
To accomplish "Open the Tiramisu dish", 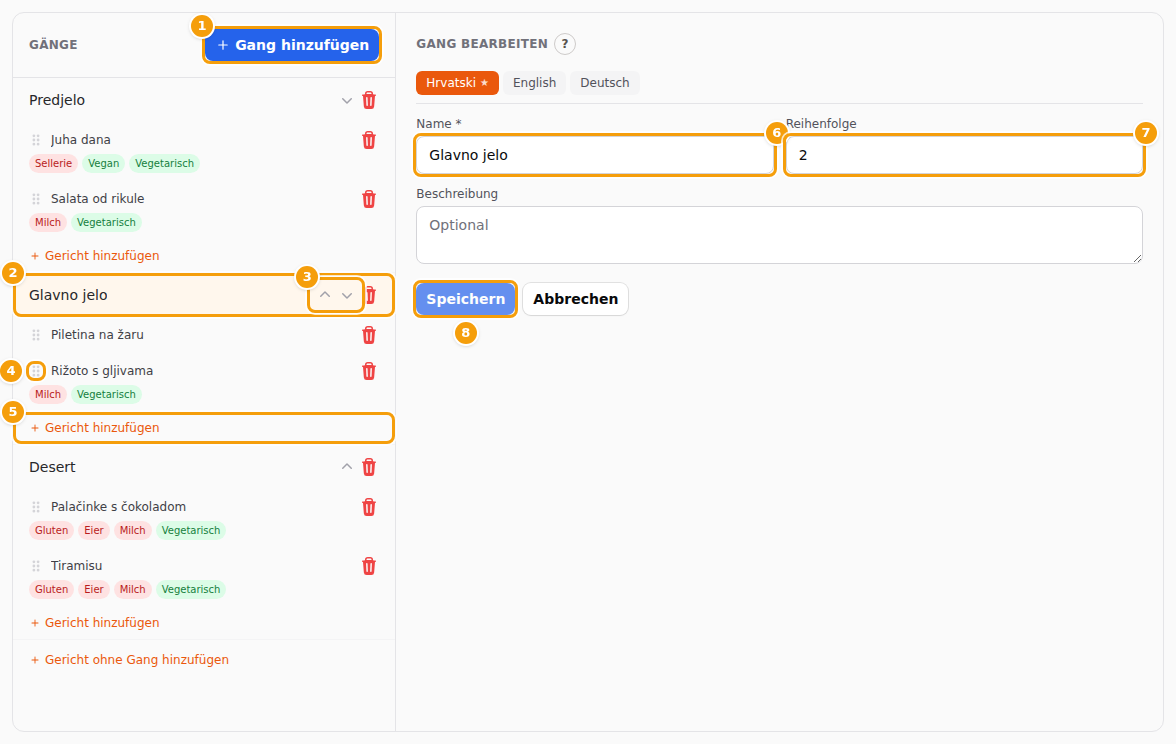I will 76,566.
